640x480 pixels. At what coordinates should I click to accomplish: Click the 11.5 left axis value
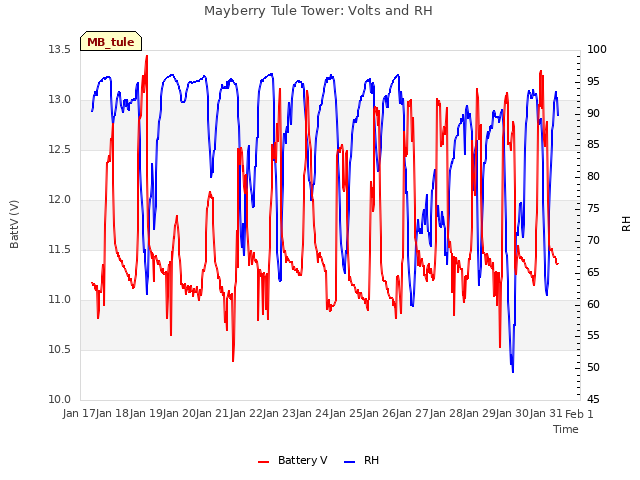click(60, 249)
